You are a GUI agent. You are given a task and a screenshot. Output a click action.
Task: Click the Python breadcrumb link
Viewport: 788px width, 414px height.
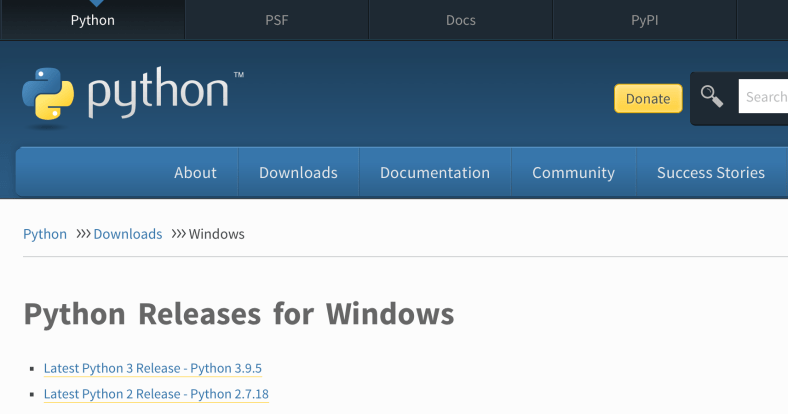click(45, 234)
